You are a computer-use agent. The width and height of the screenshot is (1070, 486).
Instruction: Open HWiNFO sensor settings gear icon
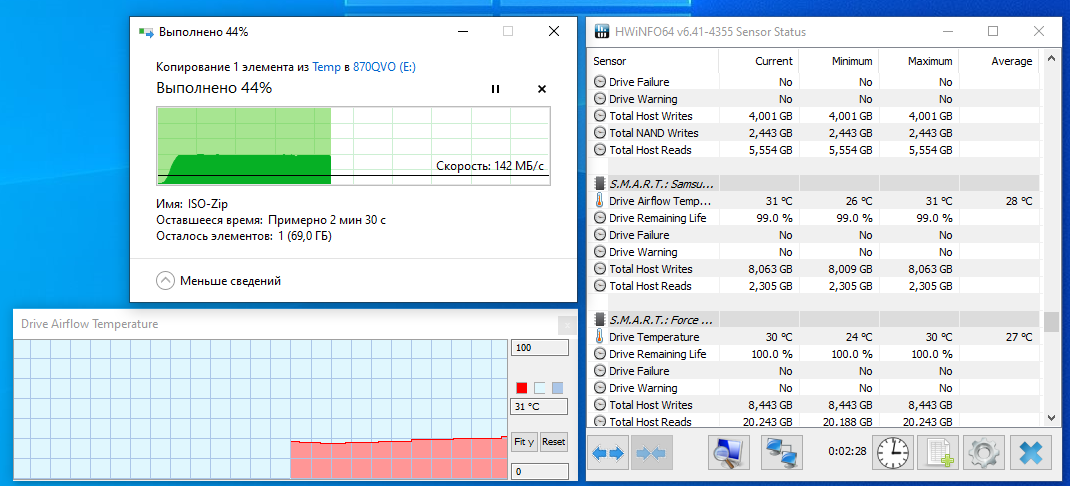pyautogui.click(x=984, y=453)
